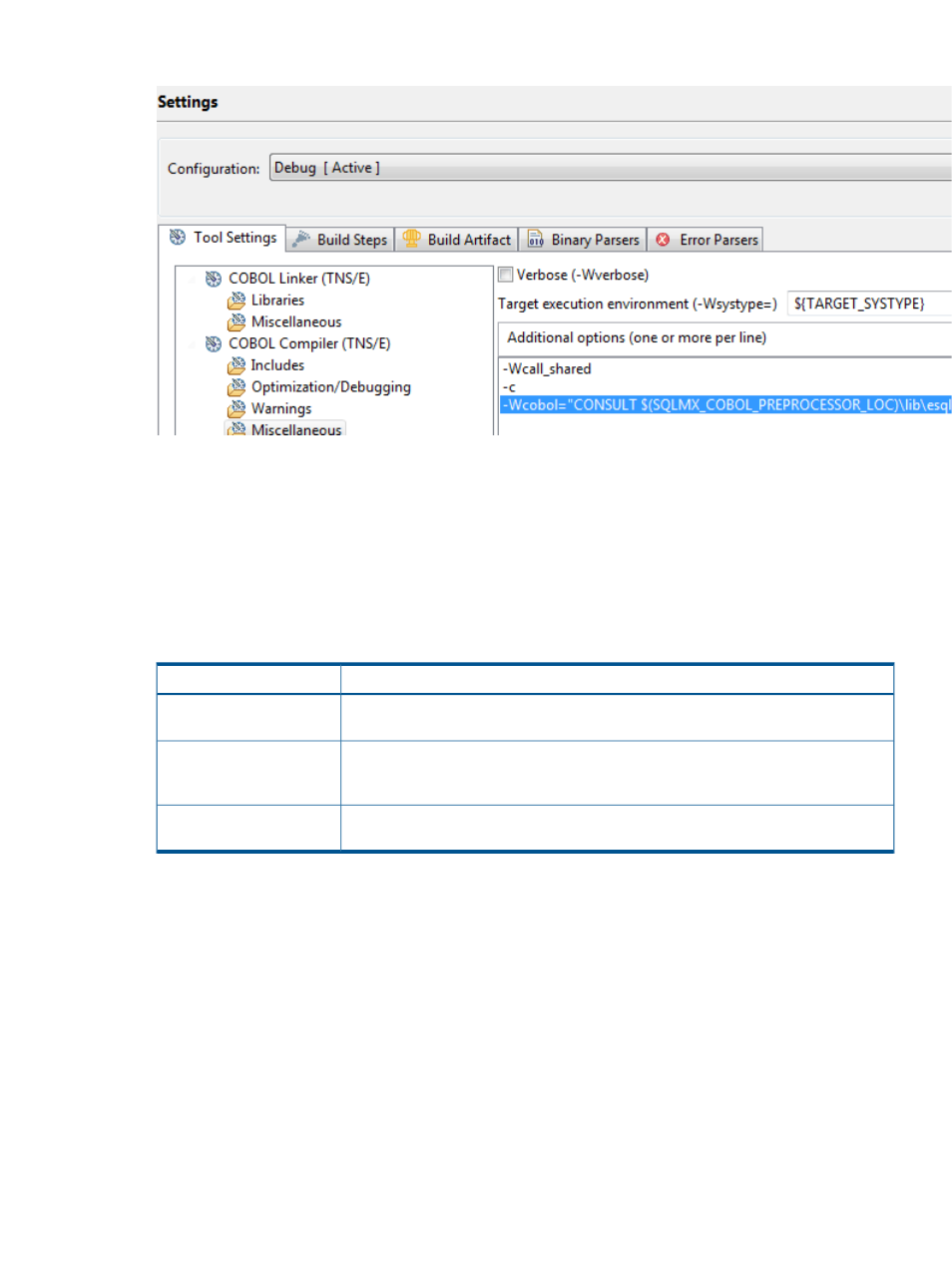Click the Configuration: label

pos(214,169)
